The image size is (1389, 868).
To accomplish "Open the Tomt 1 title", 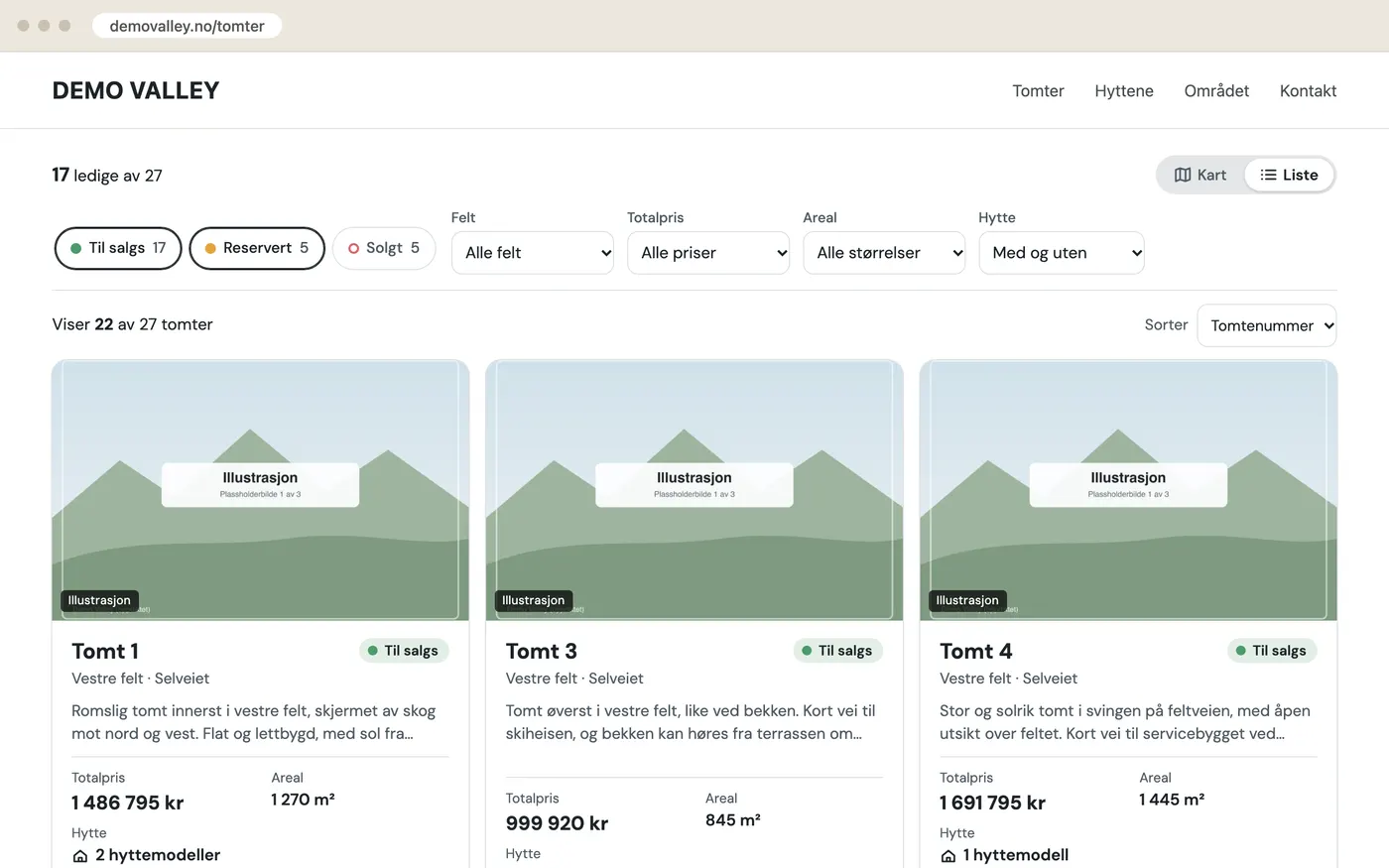I will 105,651.
